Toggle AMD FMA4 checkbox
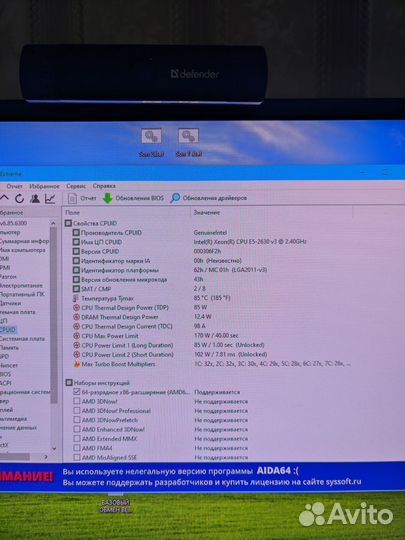405x540 pixels. click(76, 448)
